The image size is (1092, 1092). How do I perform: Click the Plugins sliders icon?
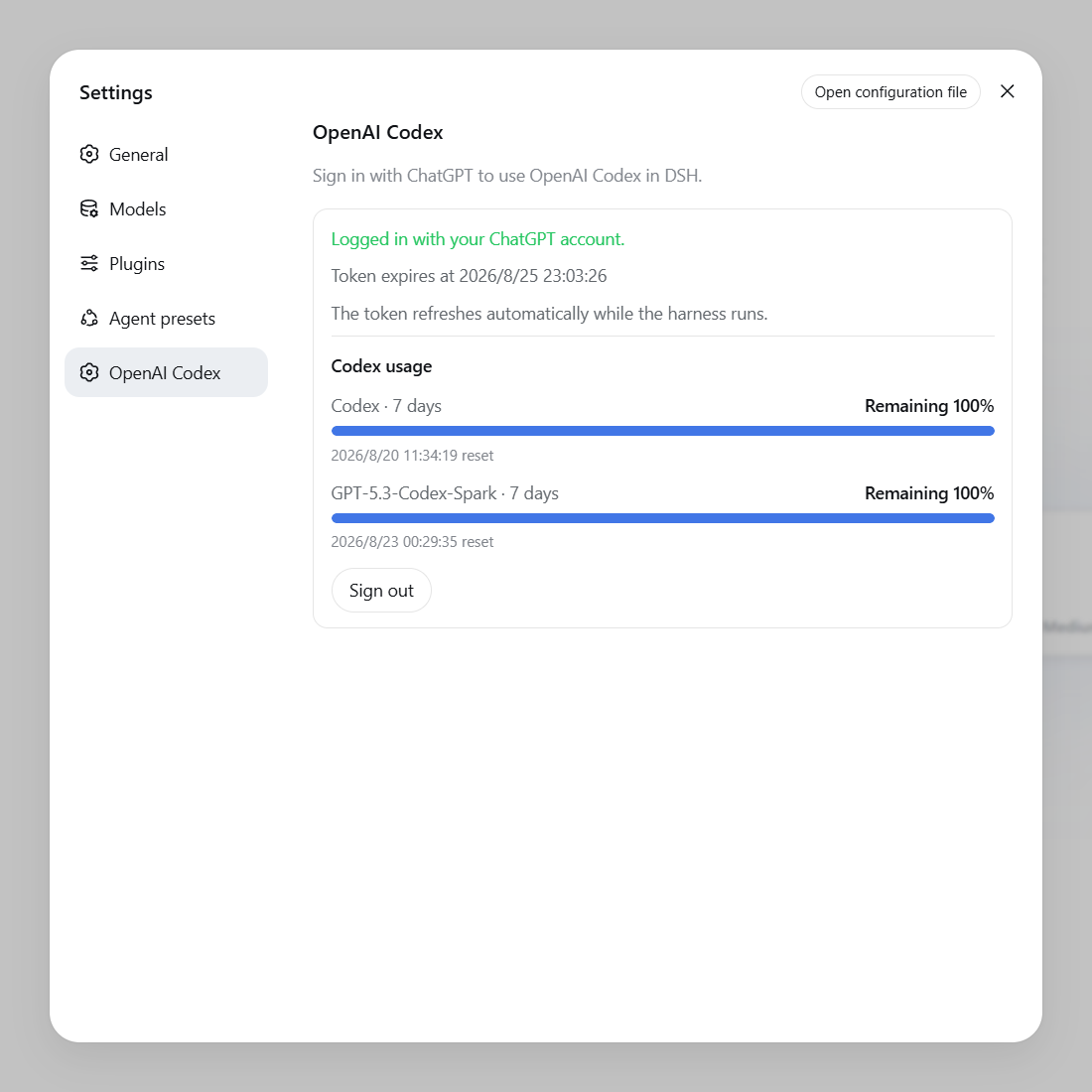click(89, 263)
